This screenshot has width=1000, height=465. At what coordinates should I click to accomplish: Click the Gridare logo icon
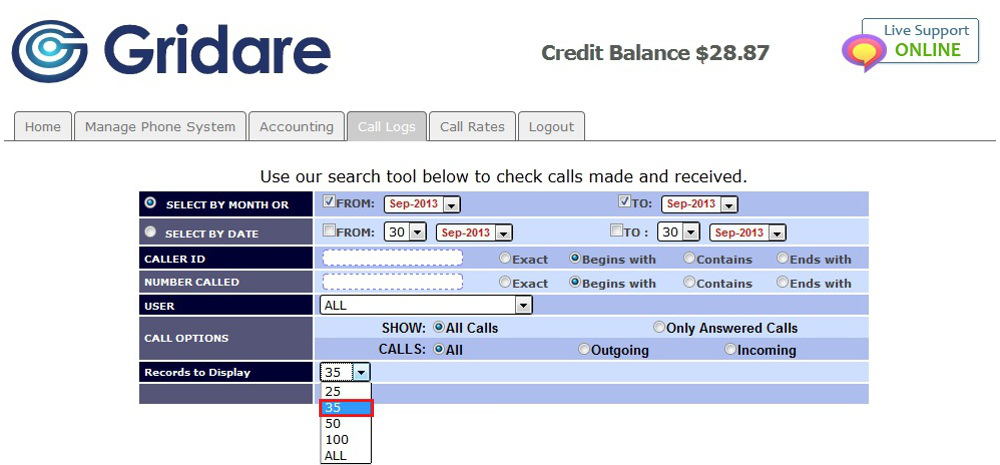50,51
